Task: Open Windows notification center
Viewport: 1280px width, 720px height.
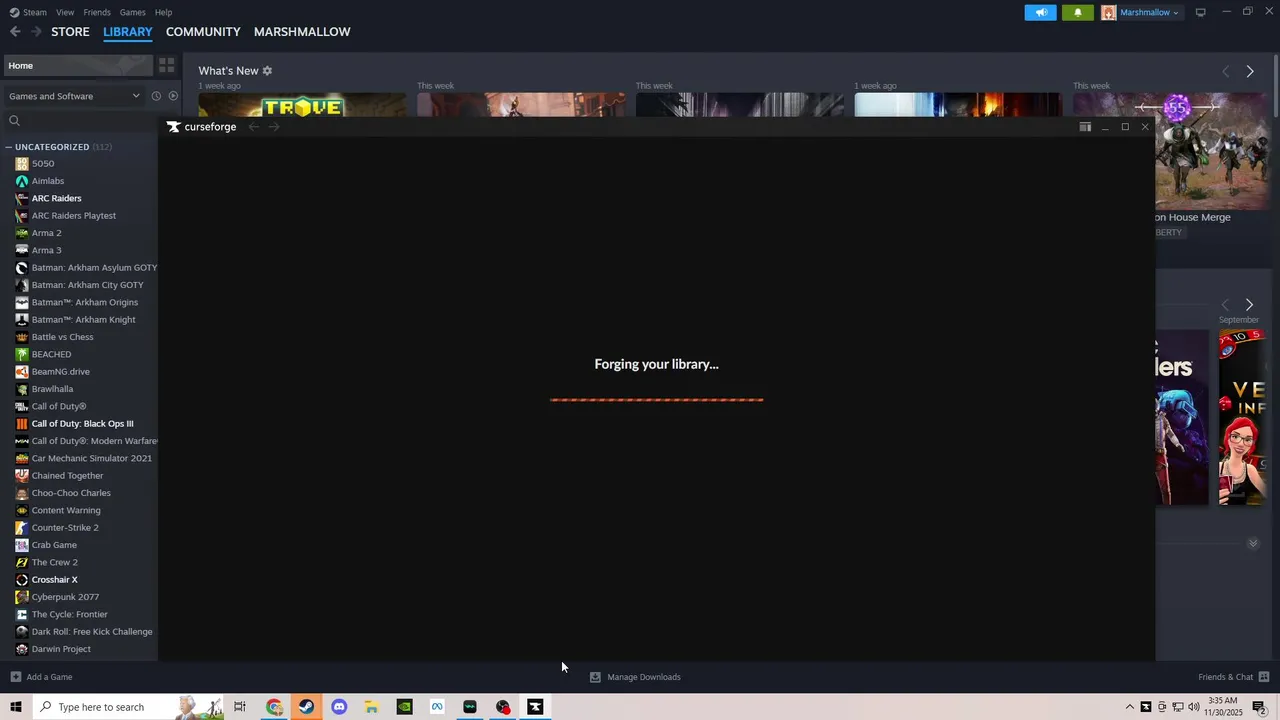Action: point(1260,707)
